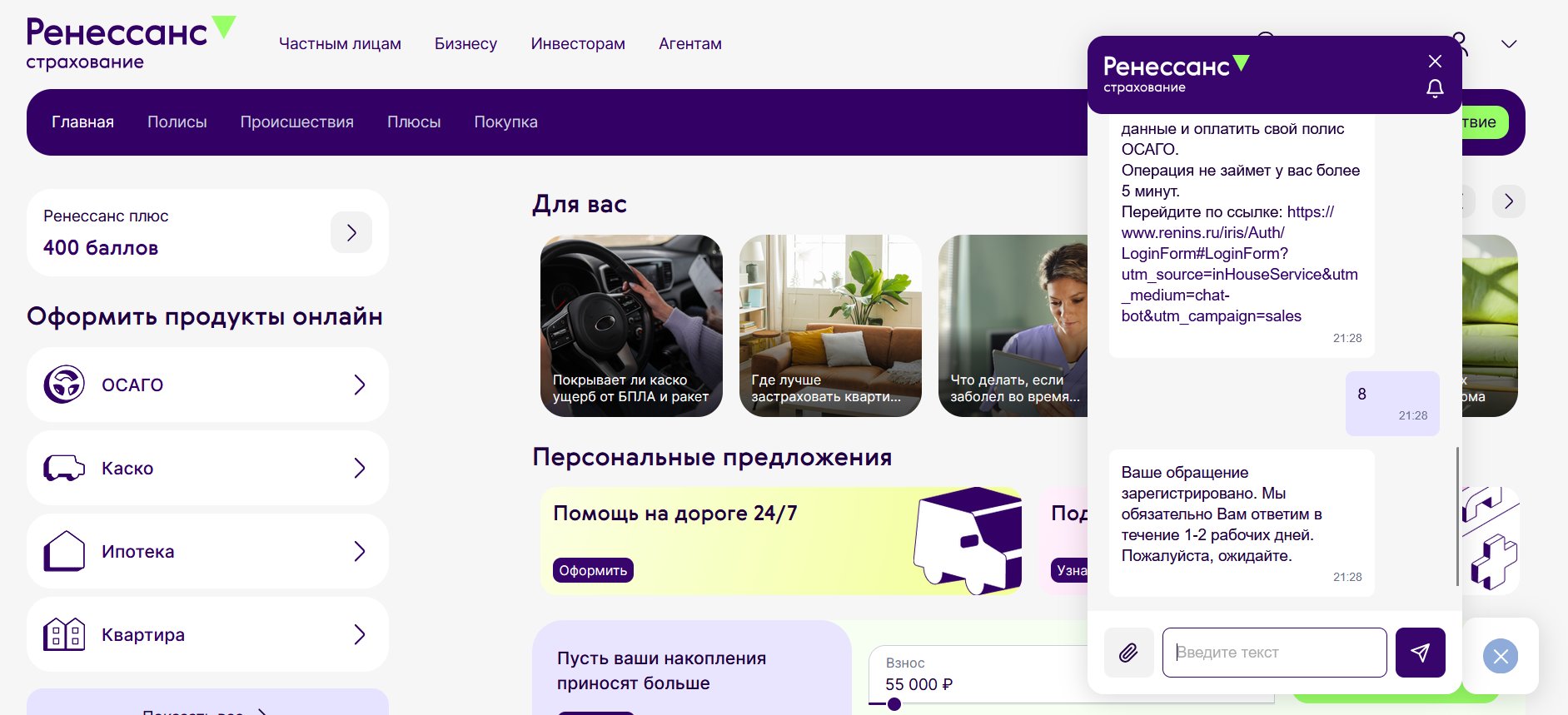
Task: Click the Ренессанс страхование logo in the page header
Action: coord(131,43)
